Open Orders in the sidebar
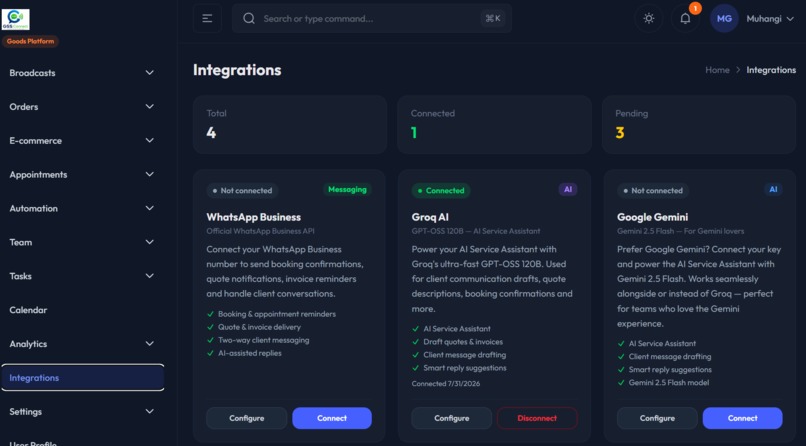The image size is (806, 446). coord(83,107)
